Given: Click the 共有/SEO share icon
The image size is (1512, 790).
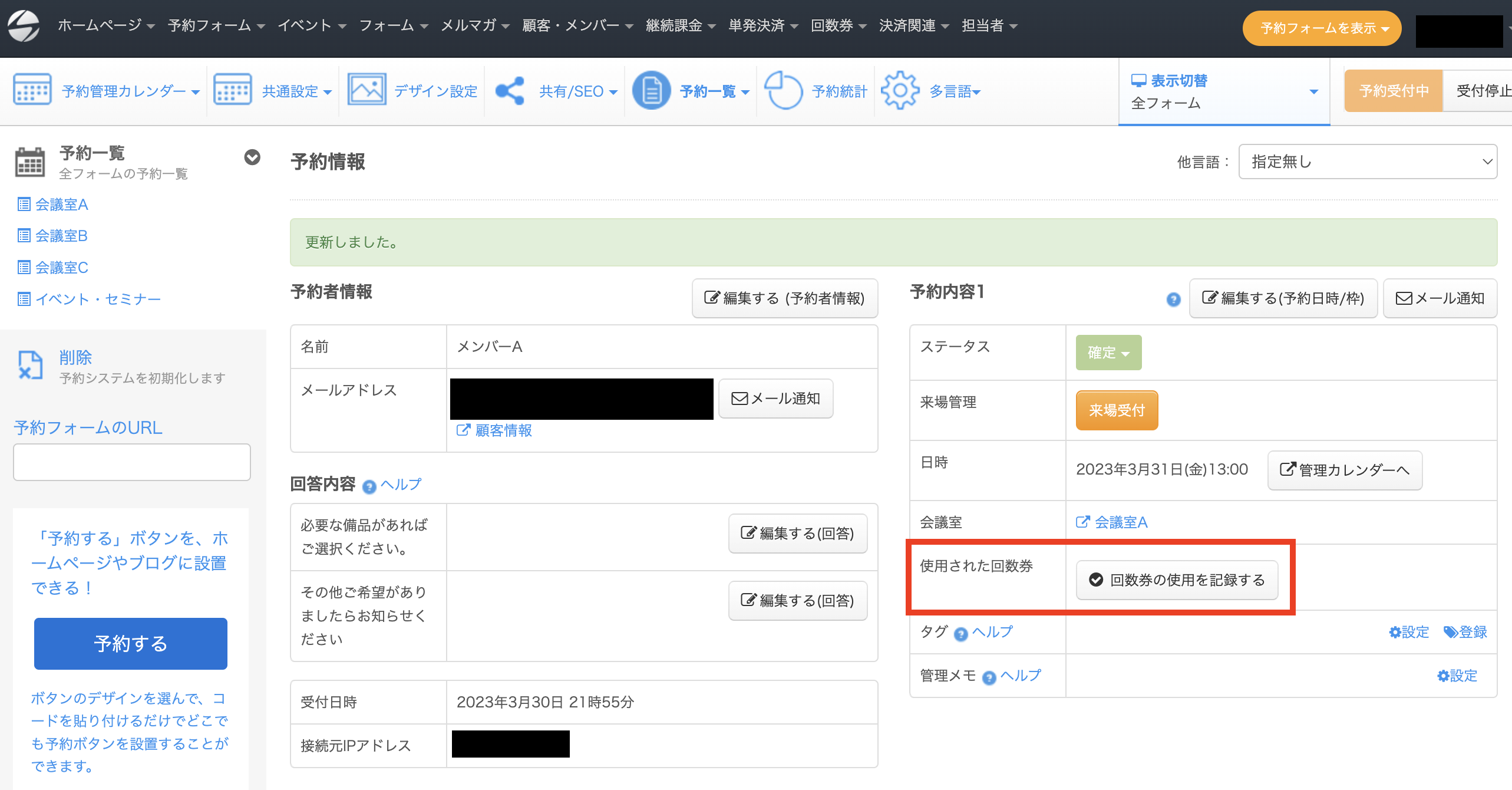Looking at the screenshot, I should (510, 91).
